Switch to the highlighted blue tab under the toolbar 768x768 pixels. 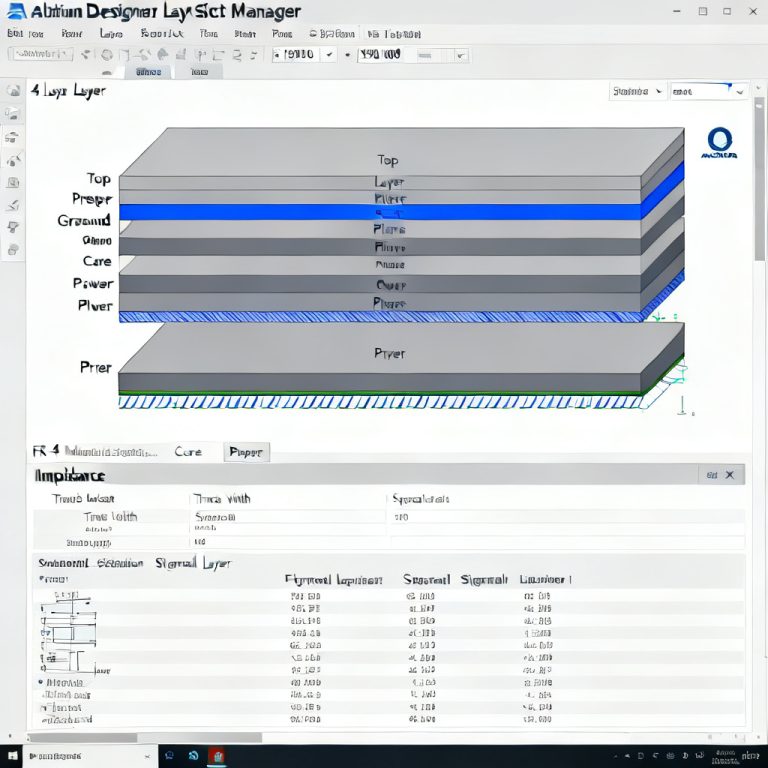coord(148,72)
